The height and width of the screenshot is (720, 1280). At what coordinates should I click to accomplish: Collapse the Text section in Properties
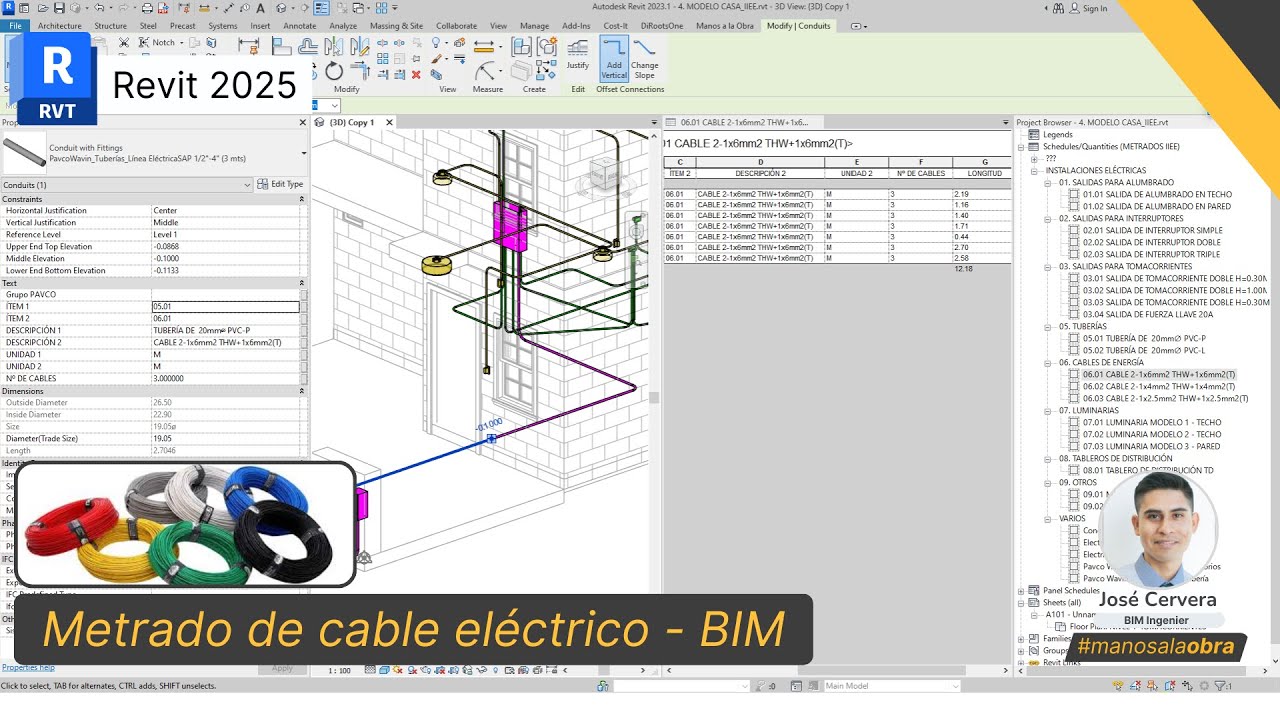click(302, 283)
